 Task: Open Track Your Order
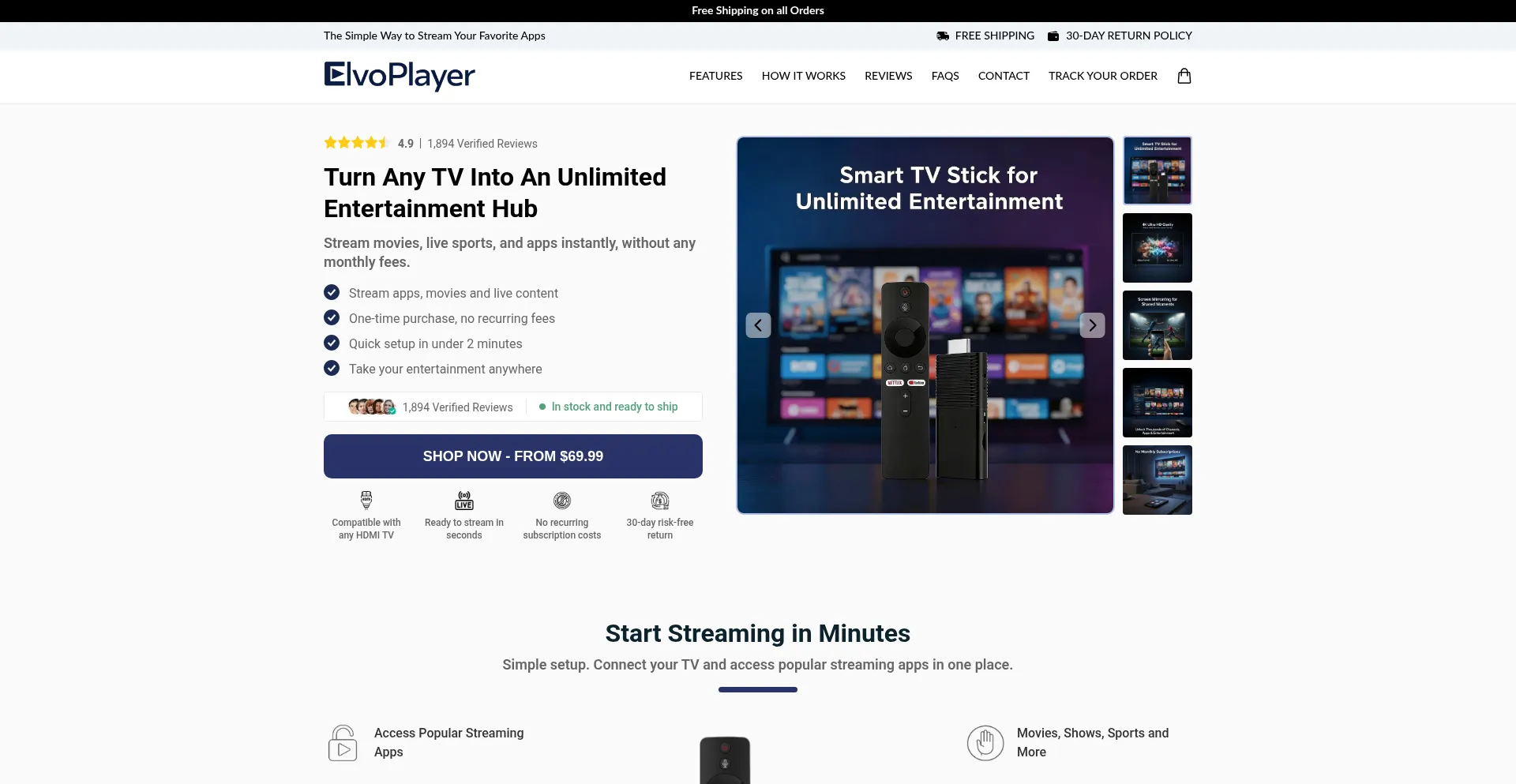[1103, 76]
